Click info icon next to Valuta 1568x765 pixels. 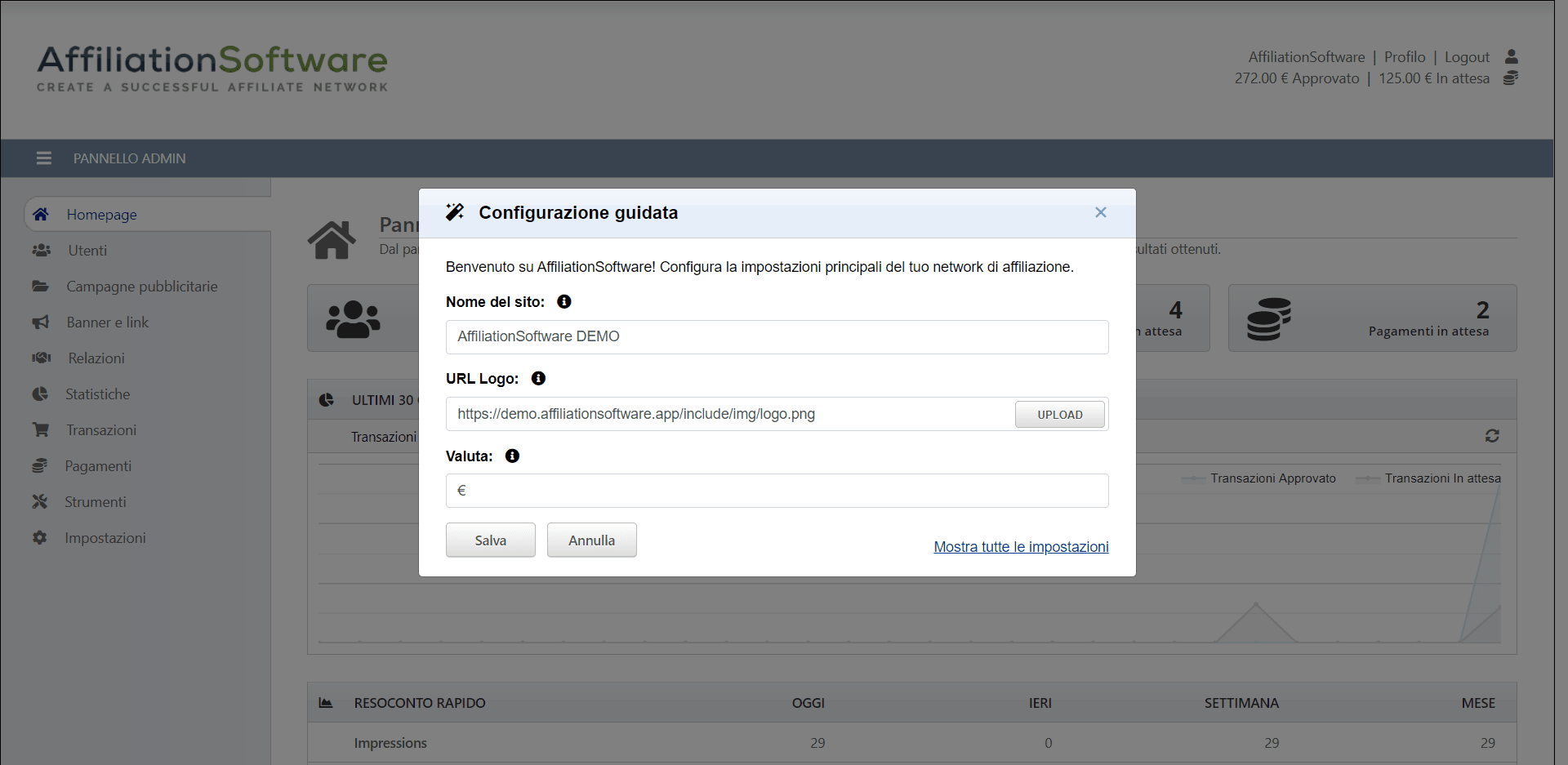512,456
